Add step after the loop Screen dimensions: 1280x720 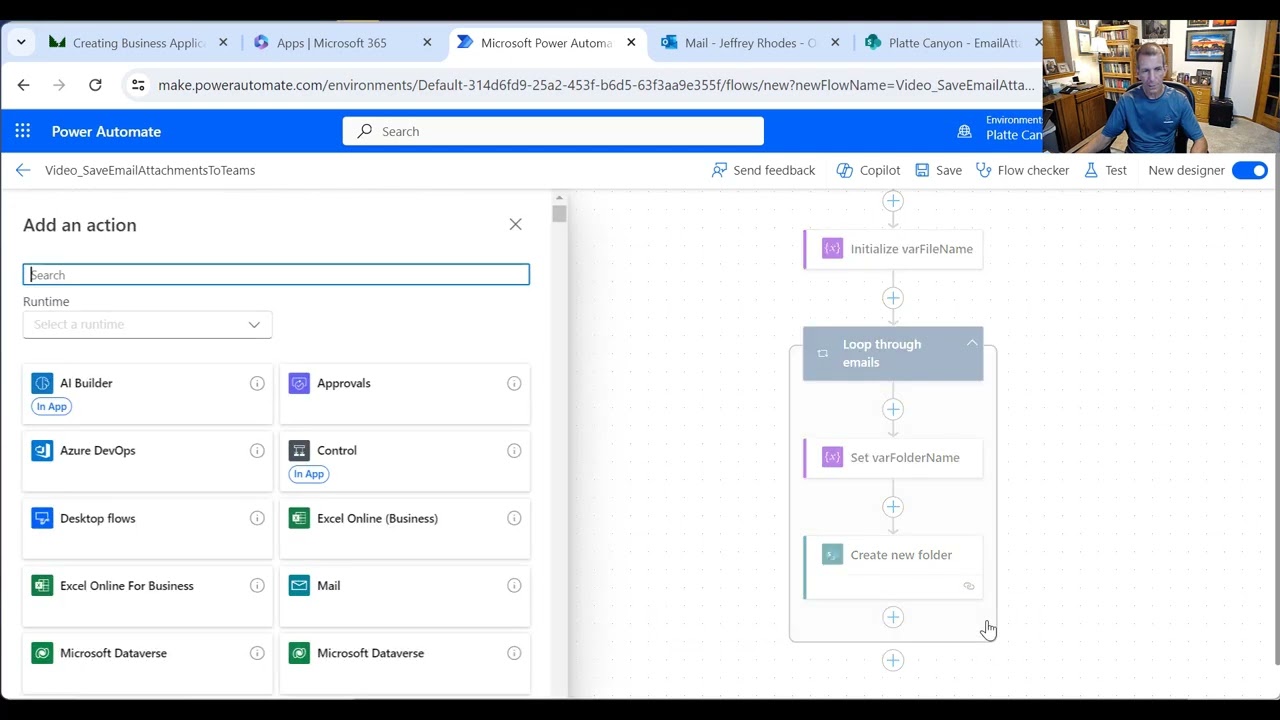(x=893, y=660)
